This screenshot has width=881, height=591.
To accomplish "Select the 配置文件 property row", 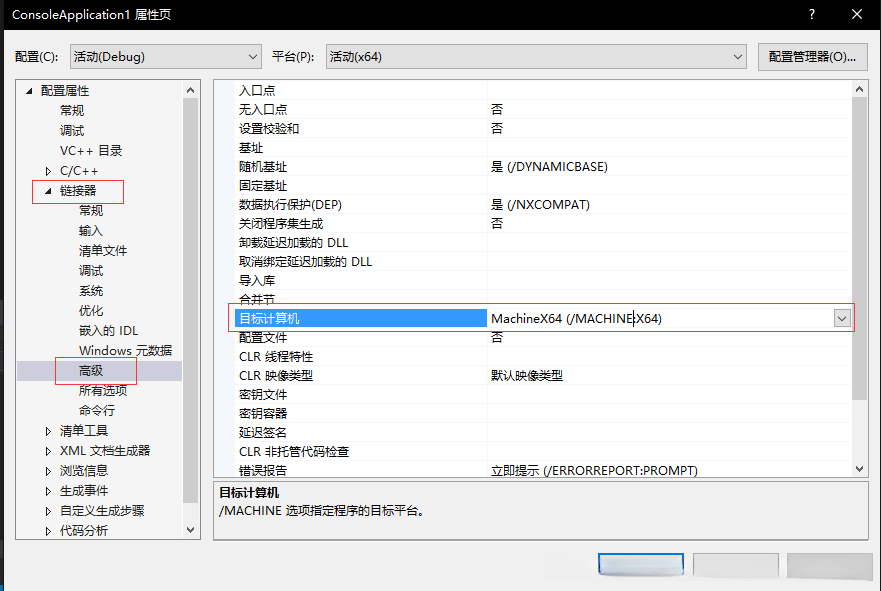I will (543, 338).
